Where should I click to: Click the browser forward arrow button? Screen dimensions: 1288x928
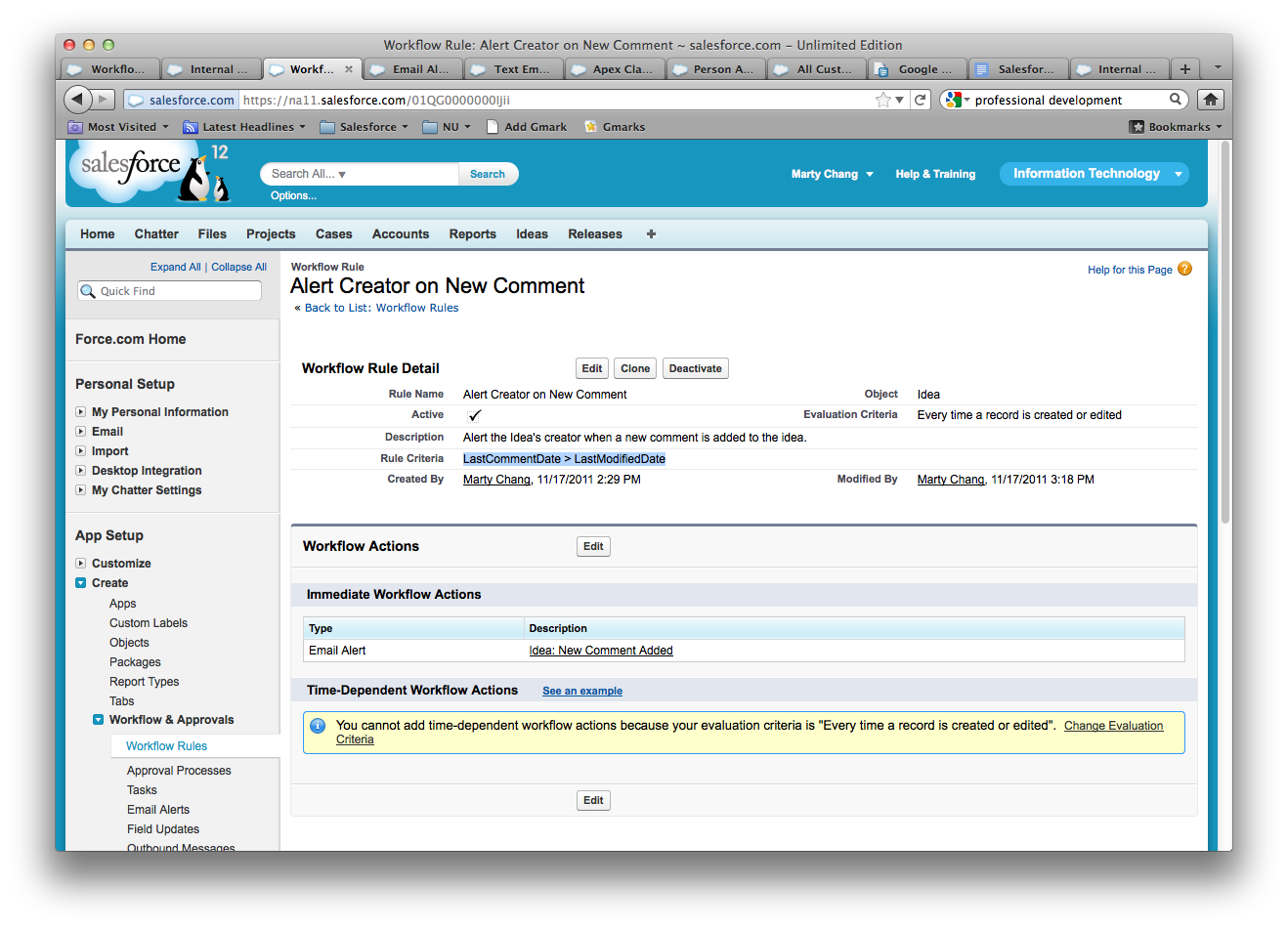click(x=105, y=99)
